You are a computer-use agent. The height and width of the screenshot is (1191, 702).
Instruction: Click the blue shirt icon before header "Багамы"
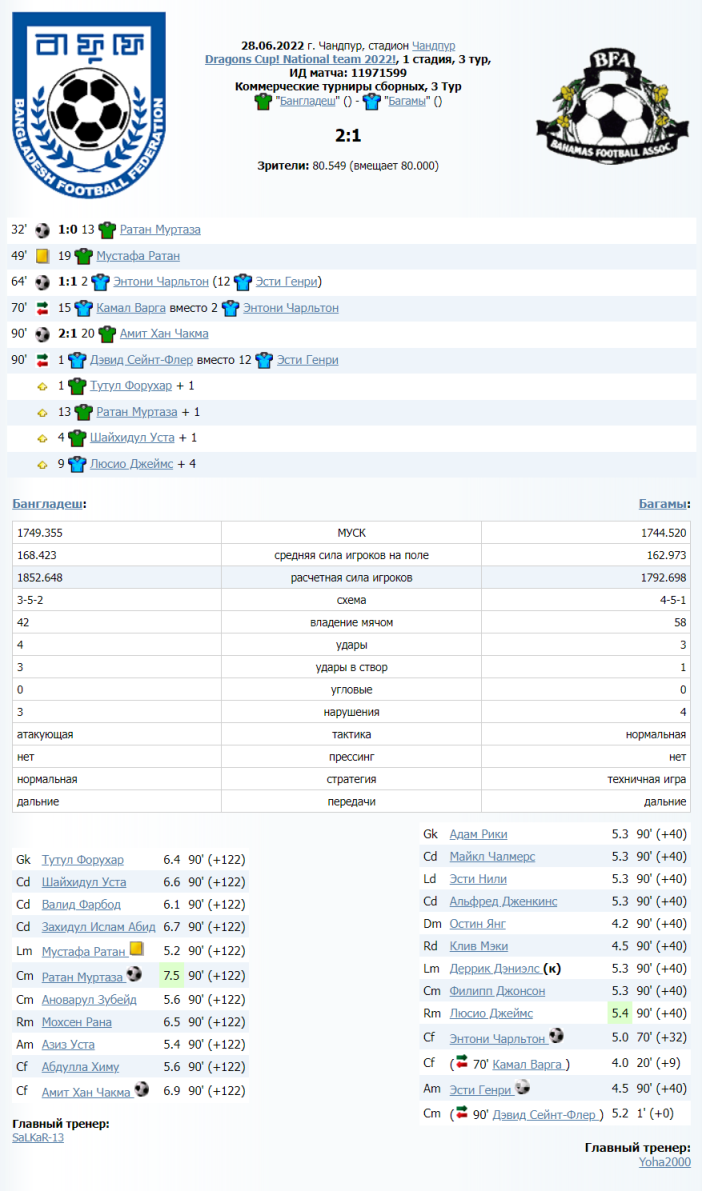pos(371,101)
